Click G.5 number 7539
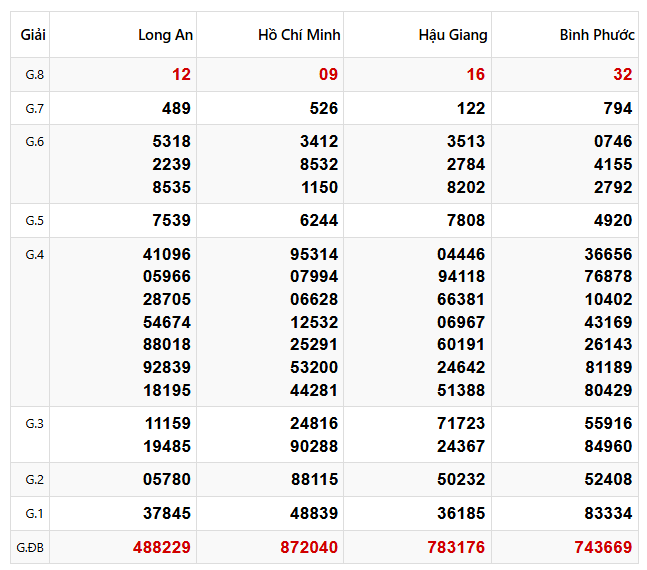 click(172, 220)
